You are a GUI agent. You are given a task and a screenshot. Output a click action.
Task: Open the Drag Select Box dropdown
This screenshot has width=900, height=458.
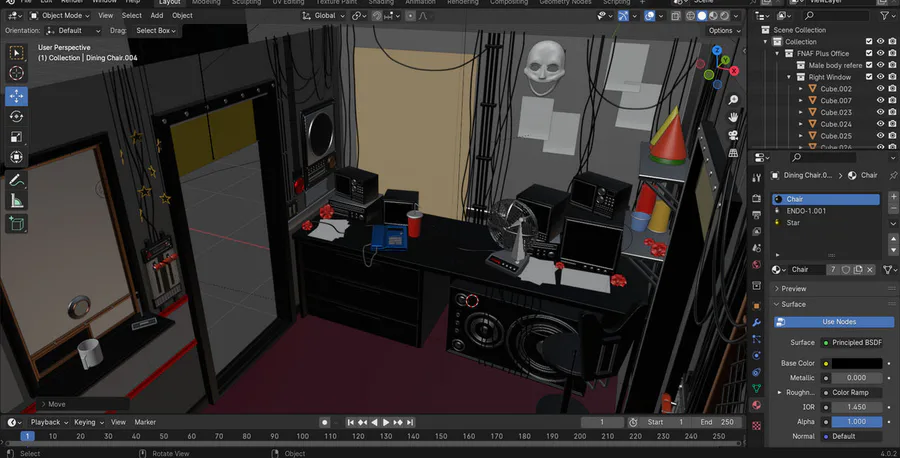(x=156, y=30)
